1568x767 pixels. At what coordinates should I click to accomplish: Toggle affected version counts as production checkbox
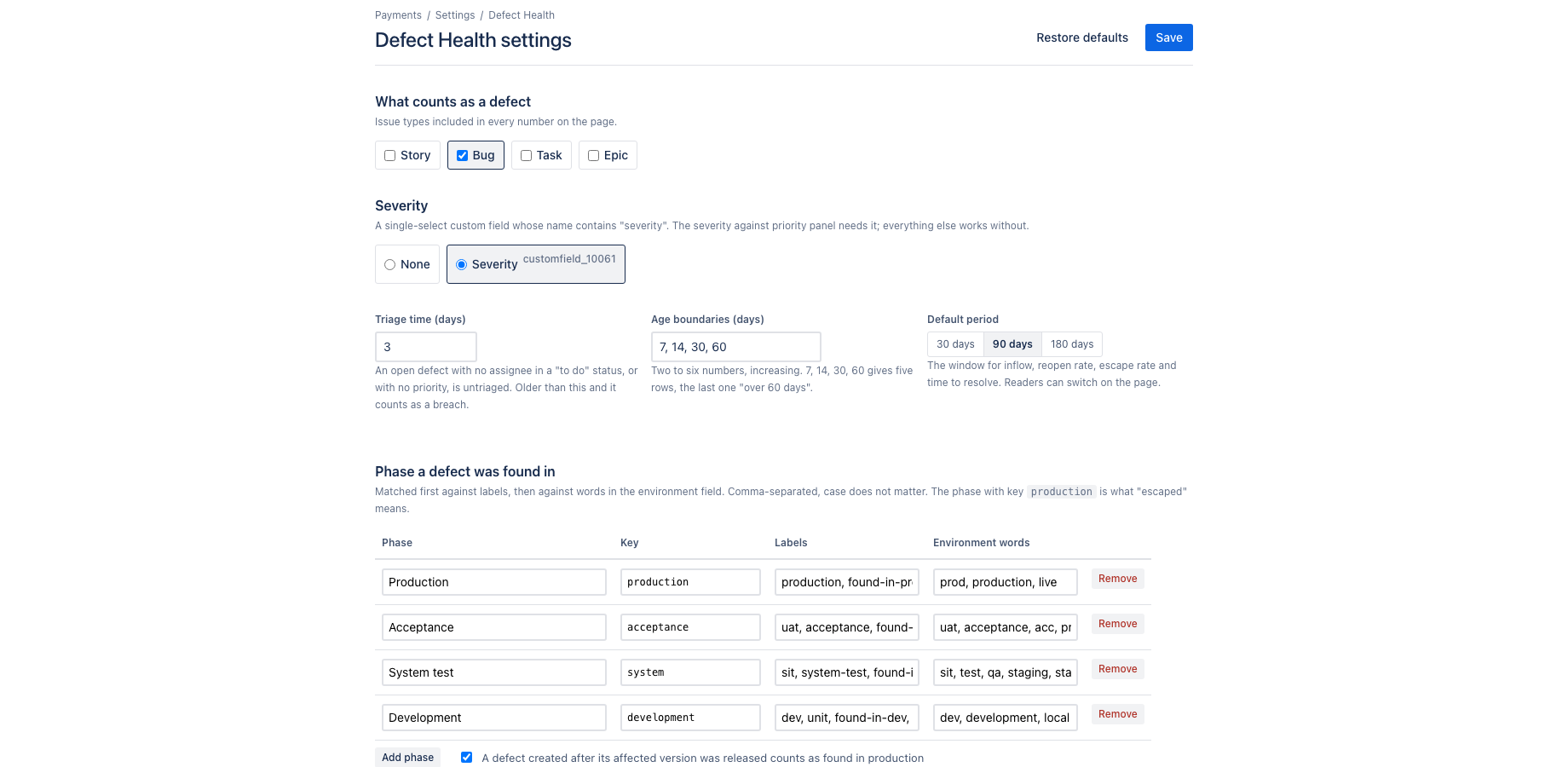(x=466, y=757)
